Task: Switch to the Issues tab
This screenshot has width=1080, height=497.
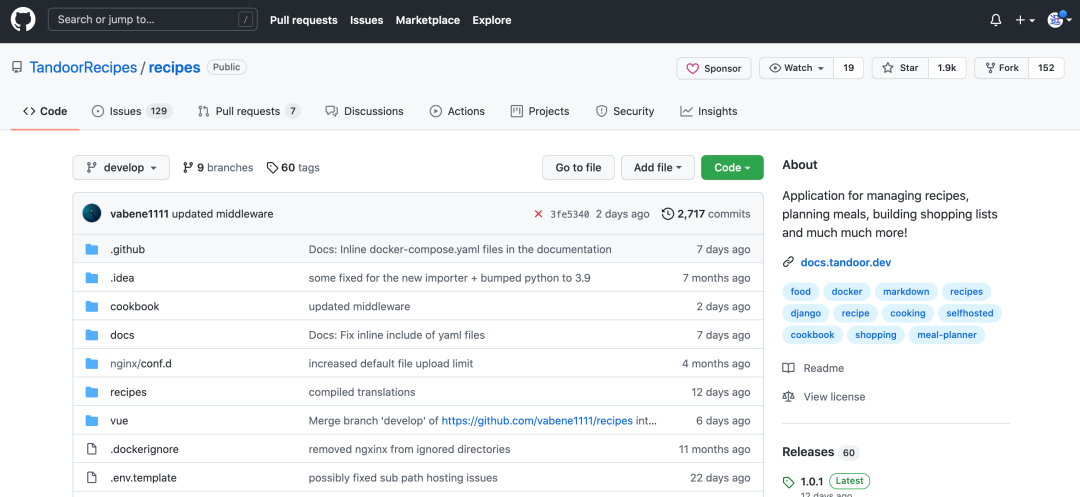Action: tap(132, 111)
